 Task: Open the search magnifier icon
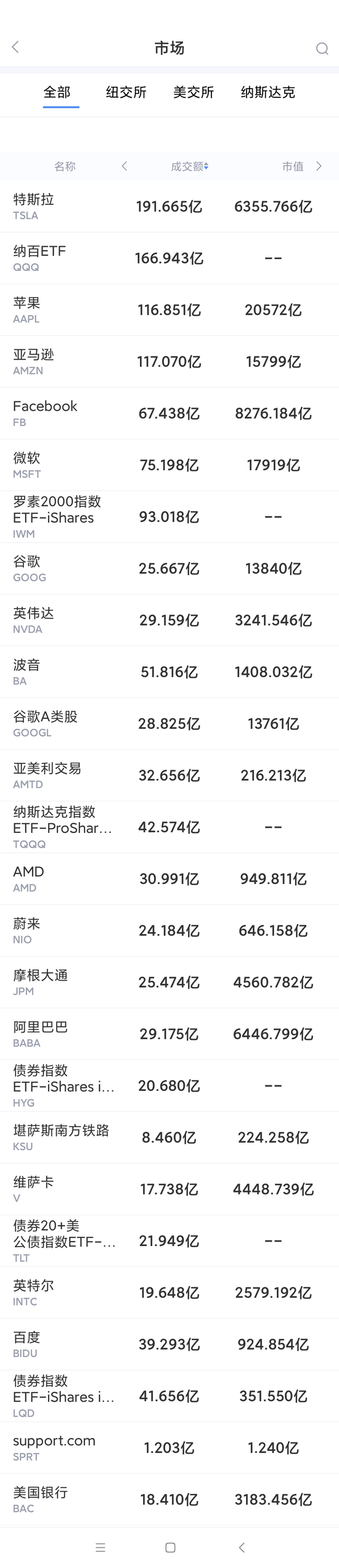322,48
